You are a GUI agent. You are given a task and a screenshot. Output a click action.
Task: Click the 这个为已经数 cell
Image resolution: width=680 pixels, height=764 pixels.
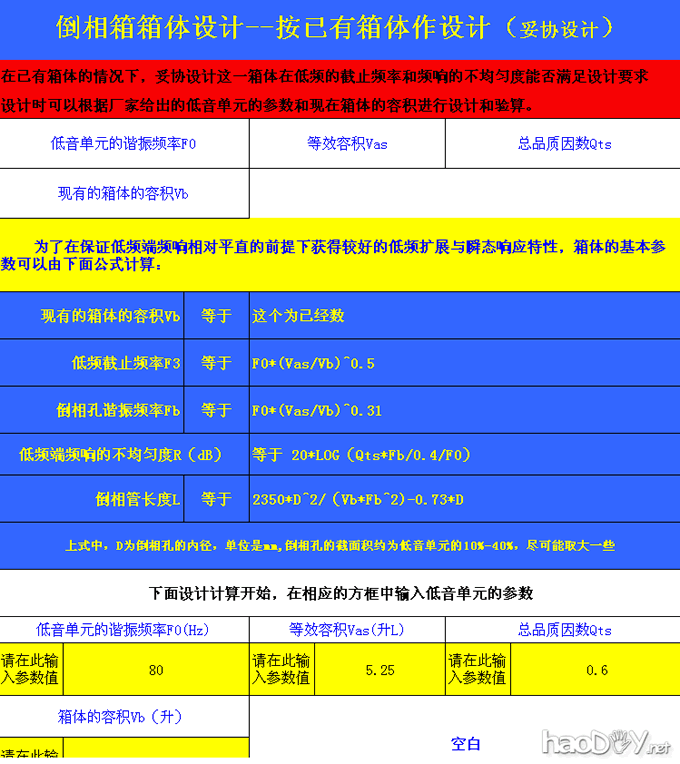coord(463,316)
